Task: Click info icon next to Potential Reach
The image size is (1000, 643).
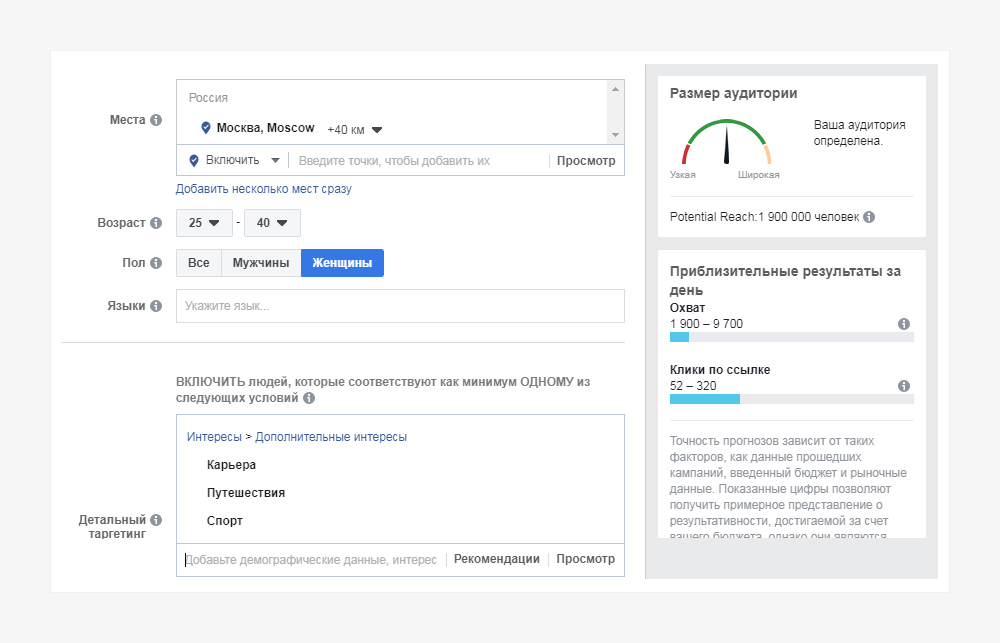Action: click(x=869, y=217)
